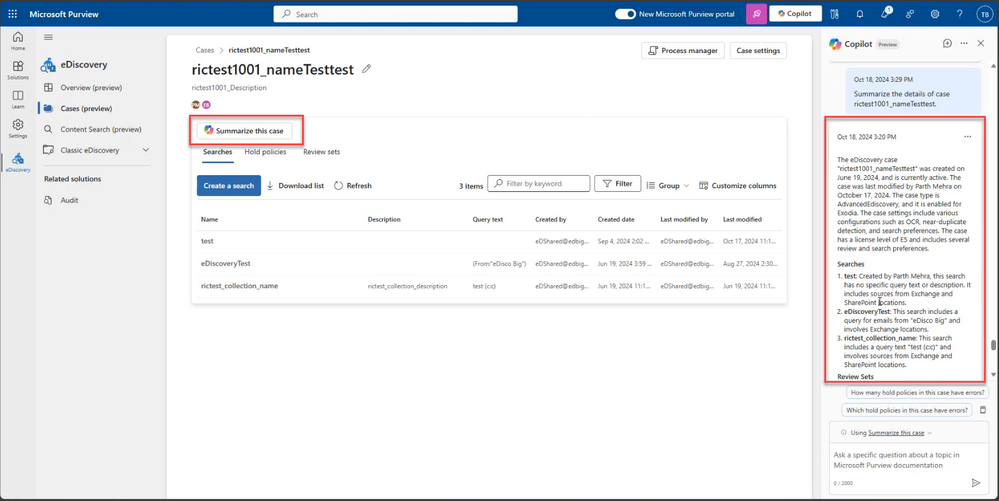Switch to Review sets tab

point(321,152)
